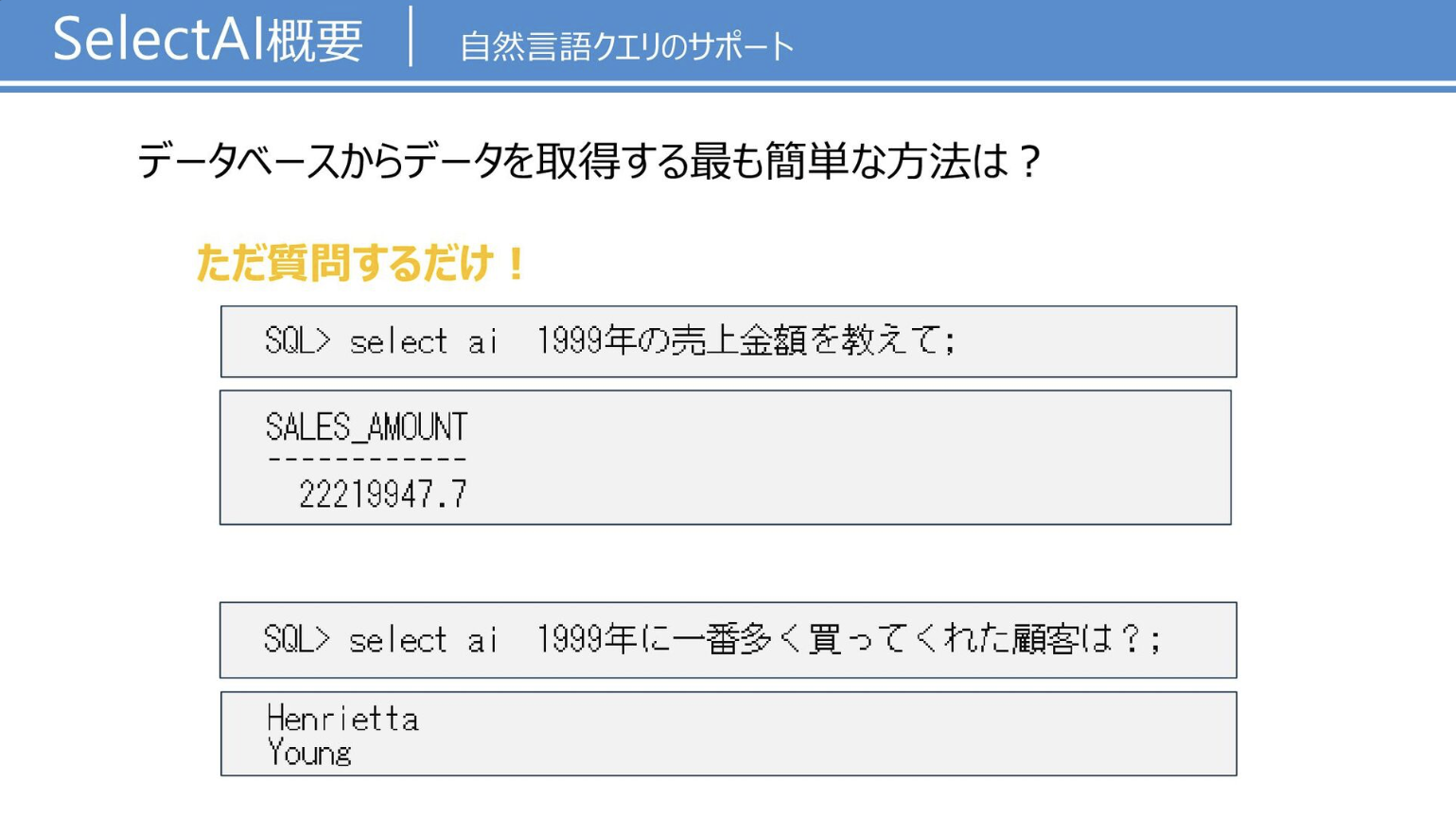Click the first SQL> prompt
Image resolution: width=1456 pixels, height=816 pixels.
(297, 340)
